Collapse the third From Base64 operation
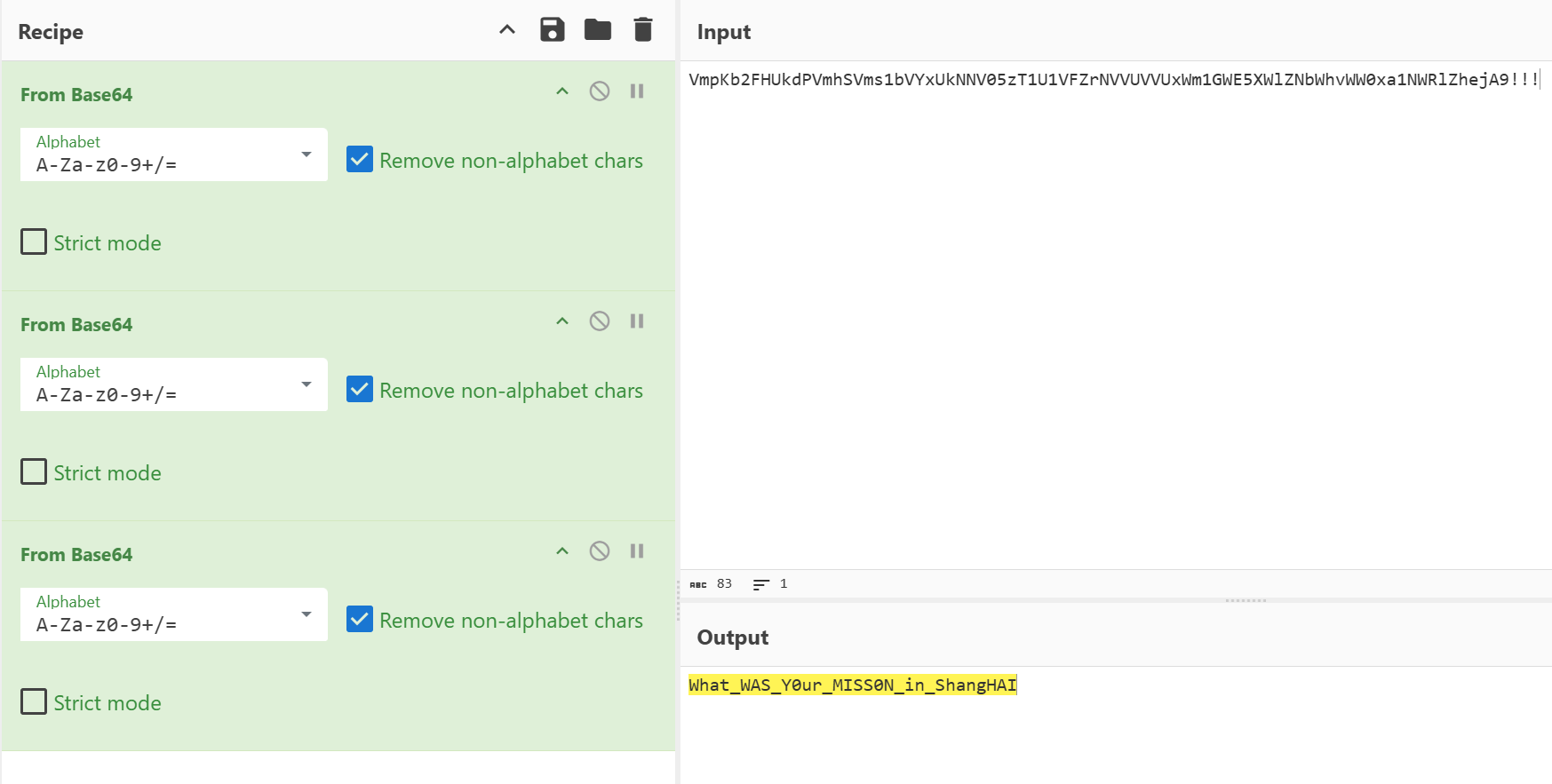1552x784 pixels. tap(562, 551)
